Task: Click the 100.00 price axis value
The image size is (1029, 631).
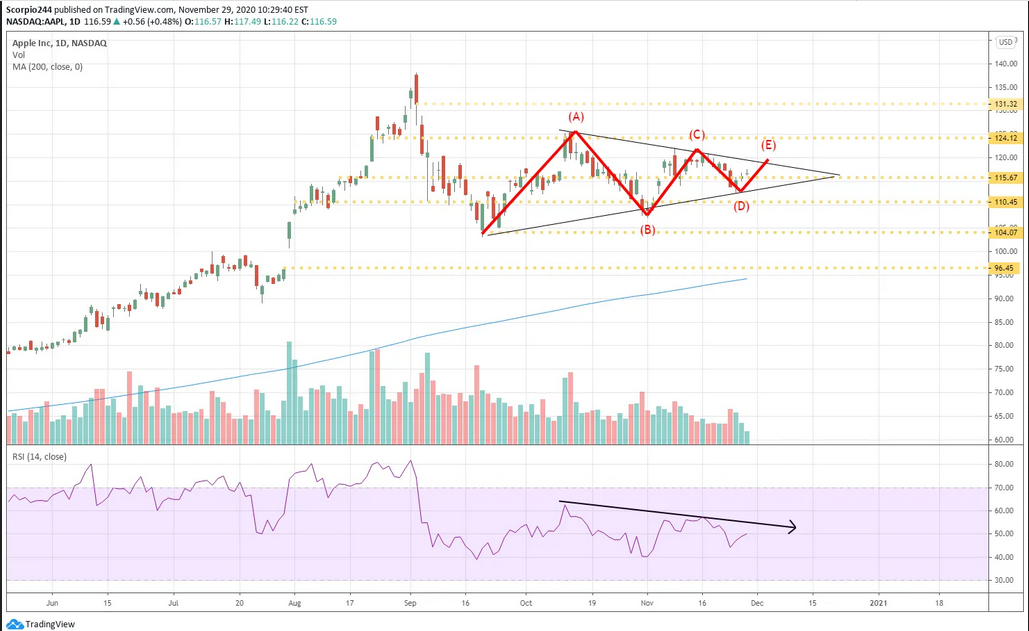Action: (x=1006, y=252)
